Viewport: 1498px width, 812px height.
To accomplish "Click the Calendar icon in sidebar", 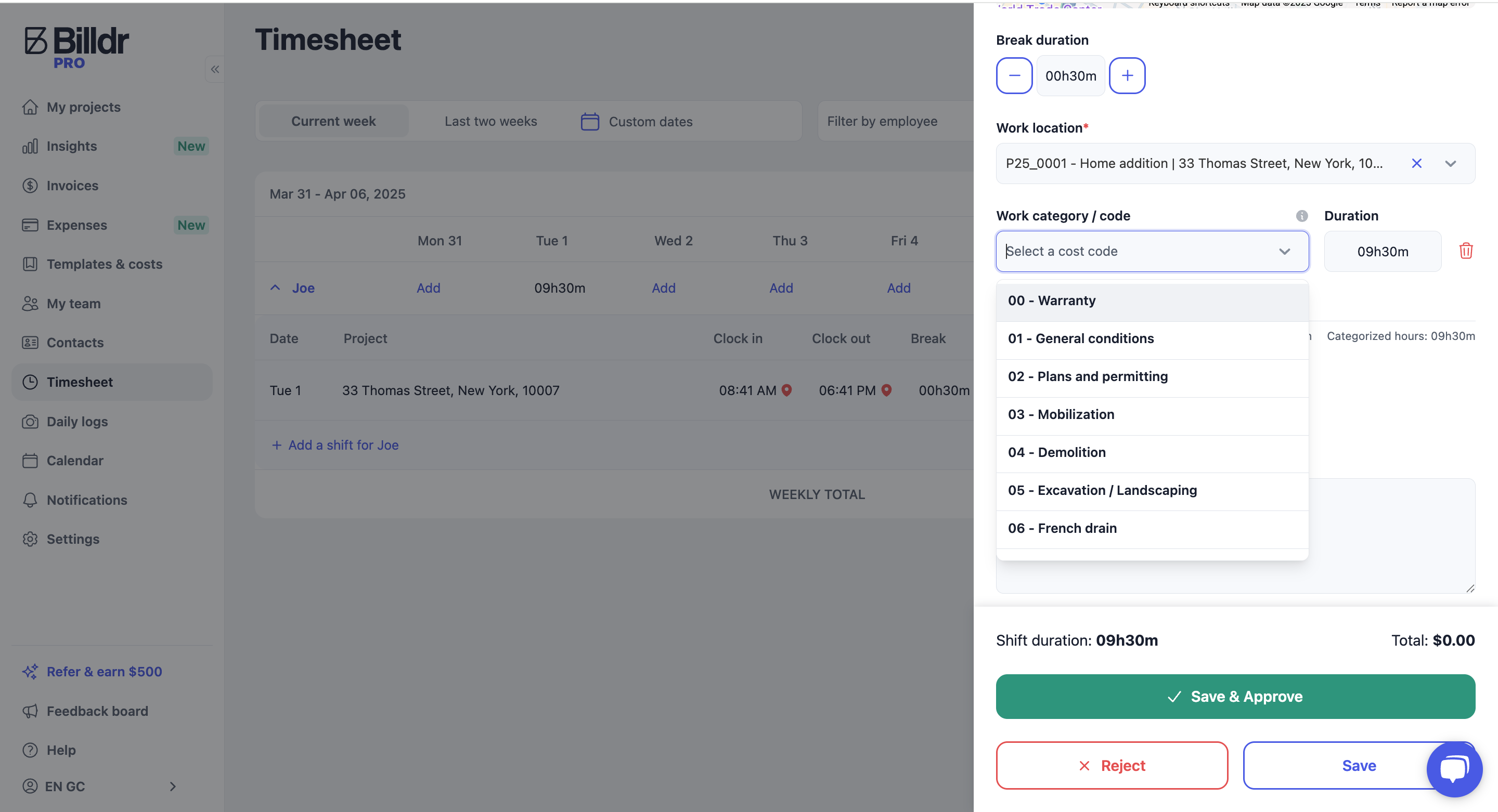I will click(30, 461).
